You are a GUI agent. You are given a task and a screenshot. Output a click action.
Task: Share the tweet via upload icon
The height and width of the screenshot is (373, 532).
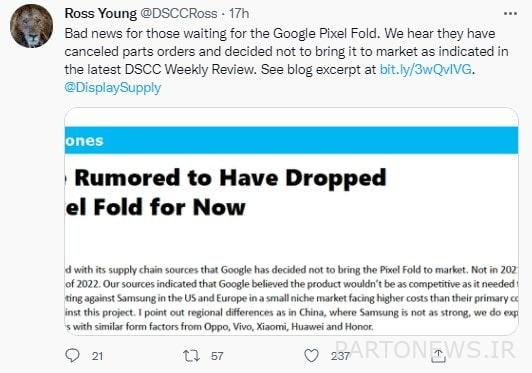[x=438, y=356]
